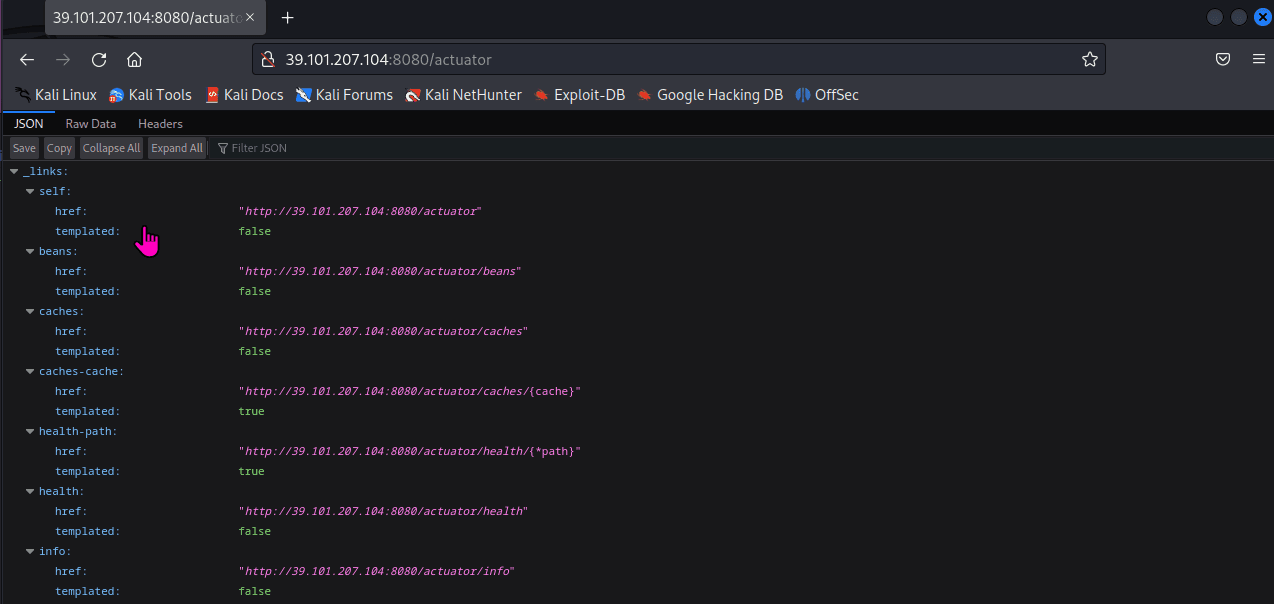Collapse the _links root node
The height and width of the screenshot is (604, 1274).
[14, 172]
